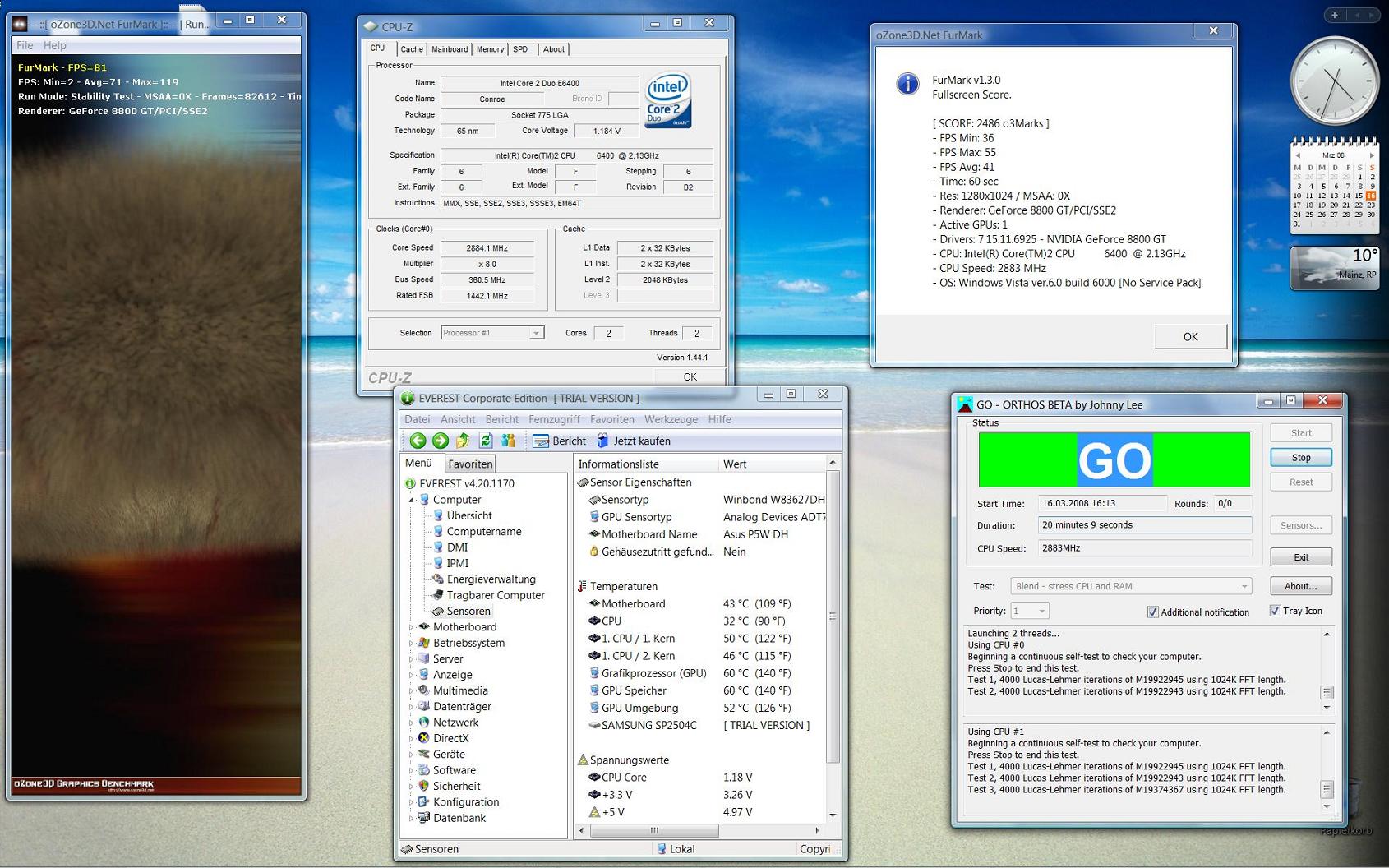
Task: Click the users icon in EVEREST toolbar
Action: coord(508,441)
